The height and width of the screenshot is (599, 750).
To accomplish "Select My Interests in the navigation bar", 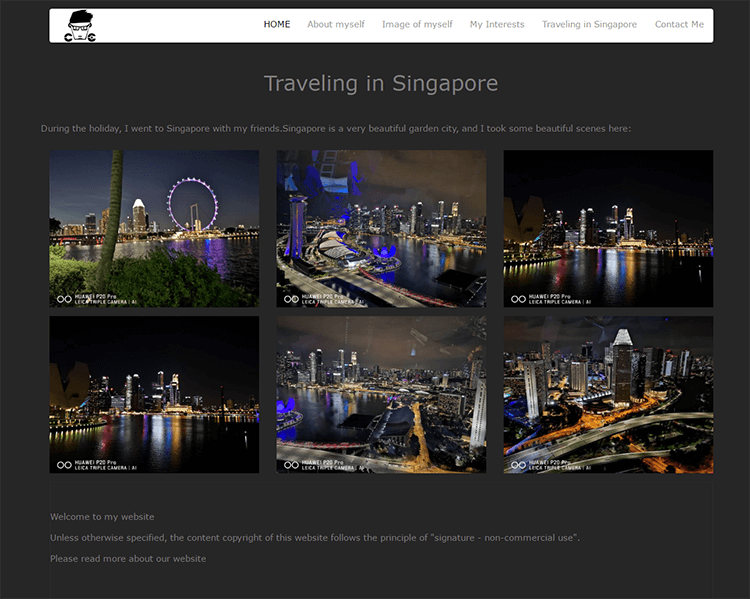I will (x=497, y=24).
